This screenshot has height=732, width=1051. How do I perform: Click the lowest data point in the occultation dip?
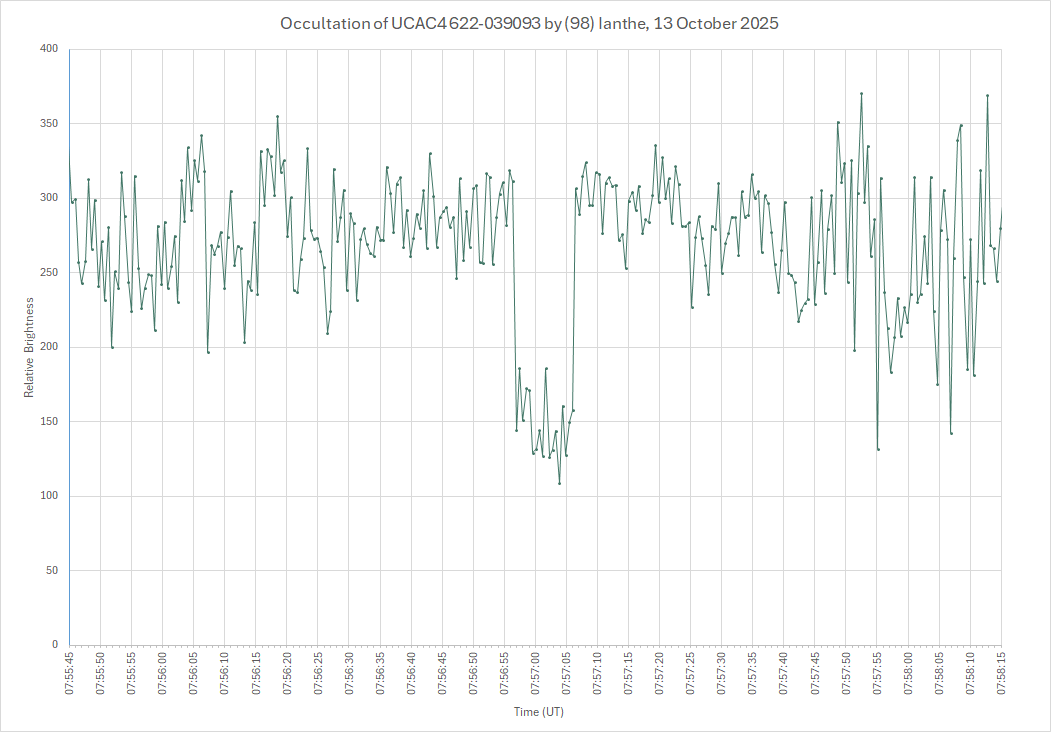point(560,483)
